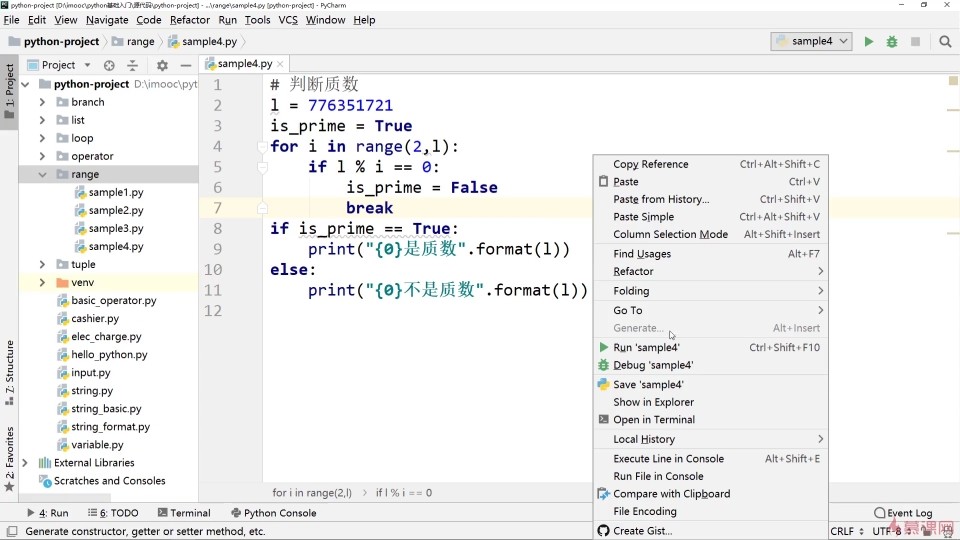Screen dimensions: 960x540
Task: Toggle Column Selection Mode
Action: (x=711, y=234)
